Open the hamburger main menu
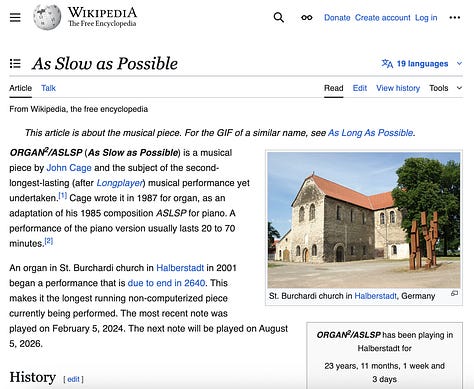Image resolution: width=474 pixels, height=389 pixels. coord(15,17)
